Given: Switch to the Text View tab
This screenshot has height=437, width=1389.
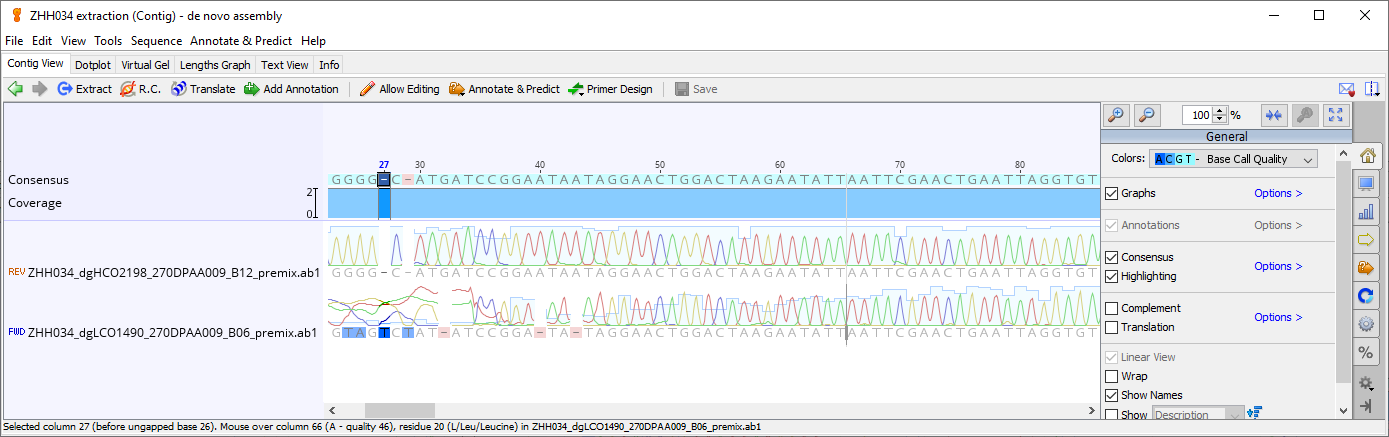Looking at the screenshot, I should click(x=285, y=64).
